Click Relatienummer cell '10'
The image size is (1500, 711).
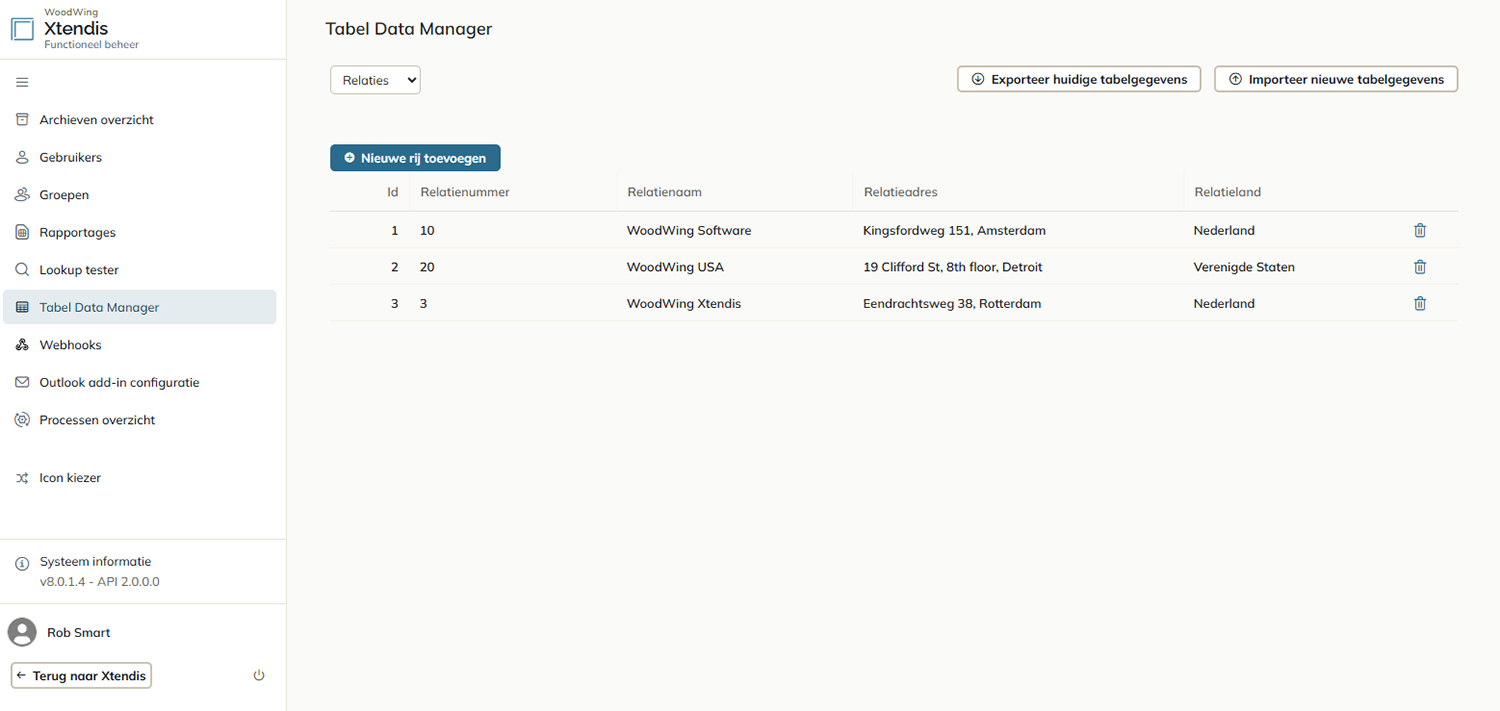(x=427, y=230)
